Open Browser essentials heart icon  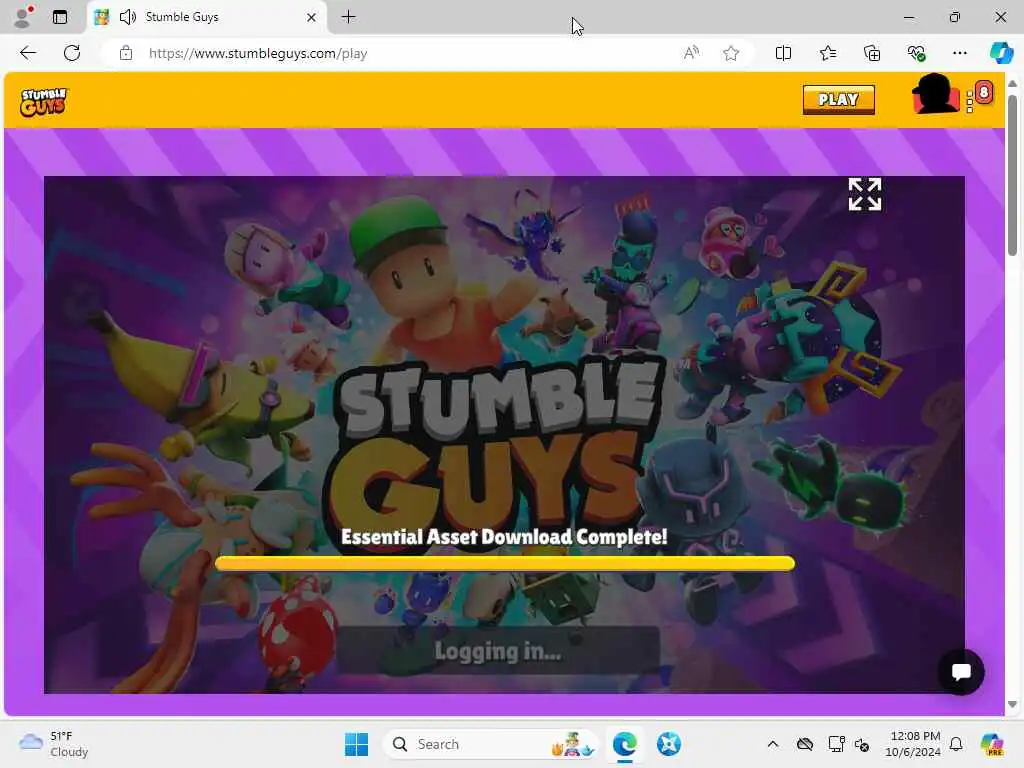(x=916, y=53)
